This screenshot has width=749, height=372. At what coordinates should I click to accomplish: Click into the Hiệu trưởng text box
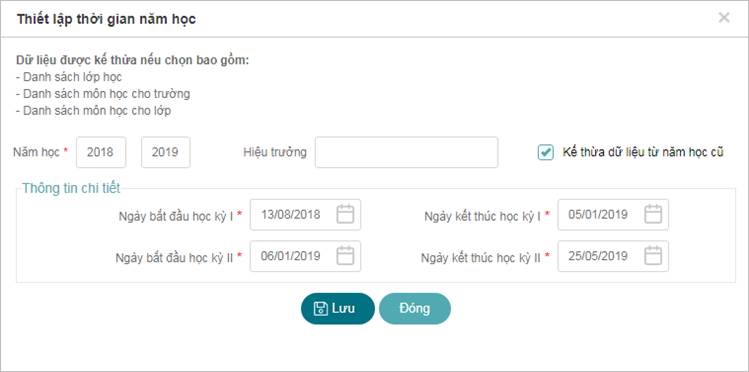point(407,152)
